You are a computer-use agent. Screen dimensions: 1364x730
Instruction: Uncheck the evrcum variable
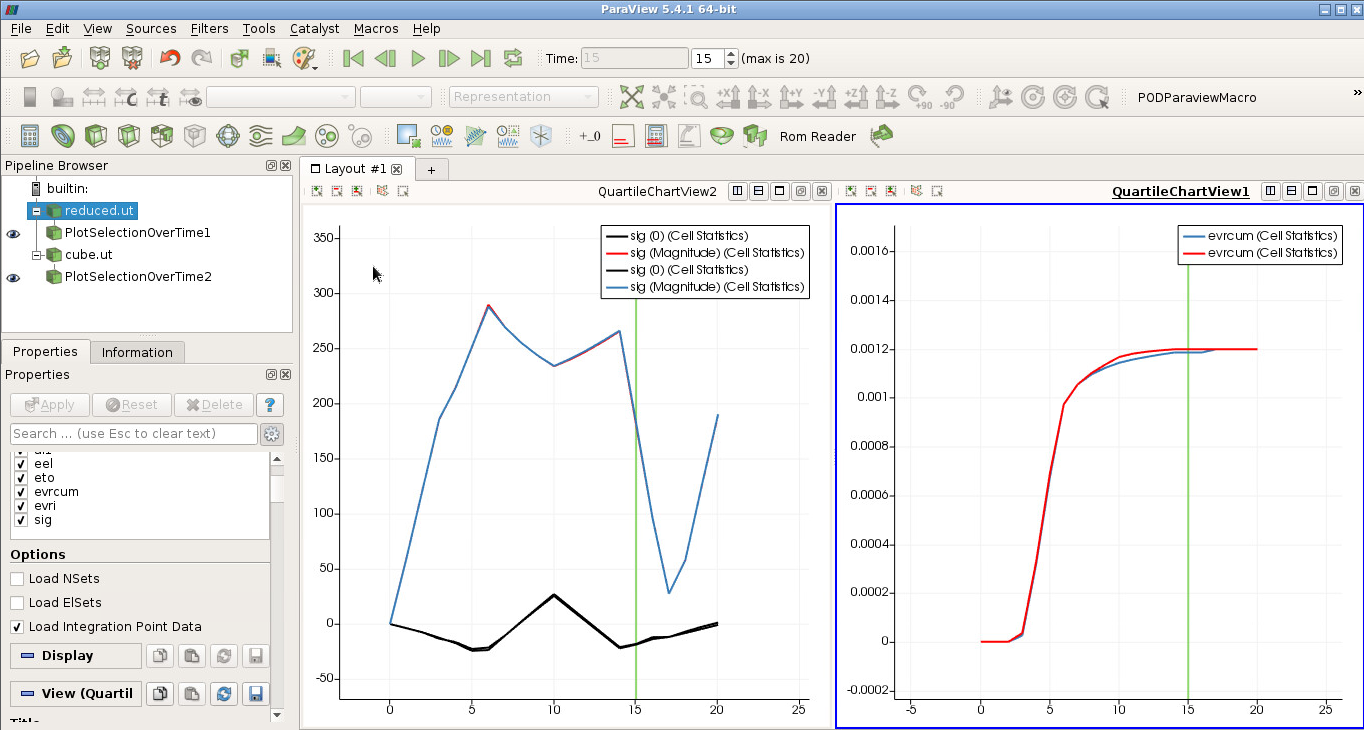tap(21, 492)
